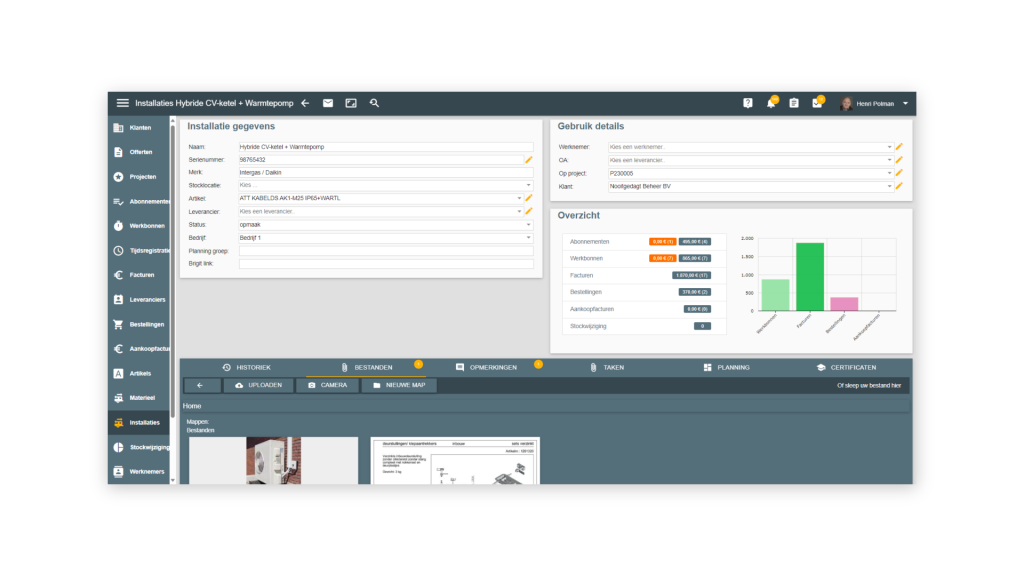This screenshot has width=1024, height=576.
Task: Click the back arrow next to the page title
Action: coord(305,103)
